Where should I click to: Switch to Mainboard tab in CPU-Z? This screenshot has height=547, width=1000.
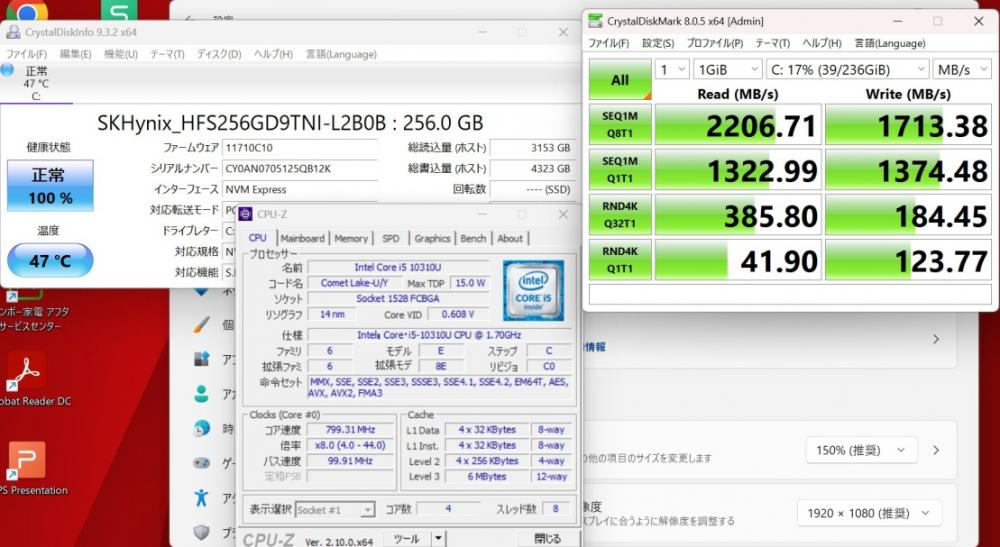coord(302,238)
